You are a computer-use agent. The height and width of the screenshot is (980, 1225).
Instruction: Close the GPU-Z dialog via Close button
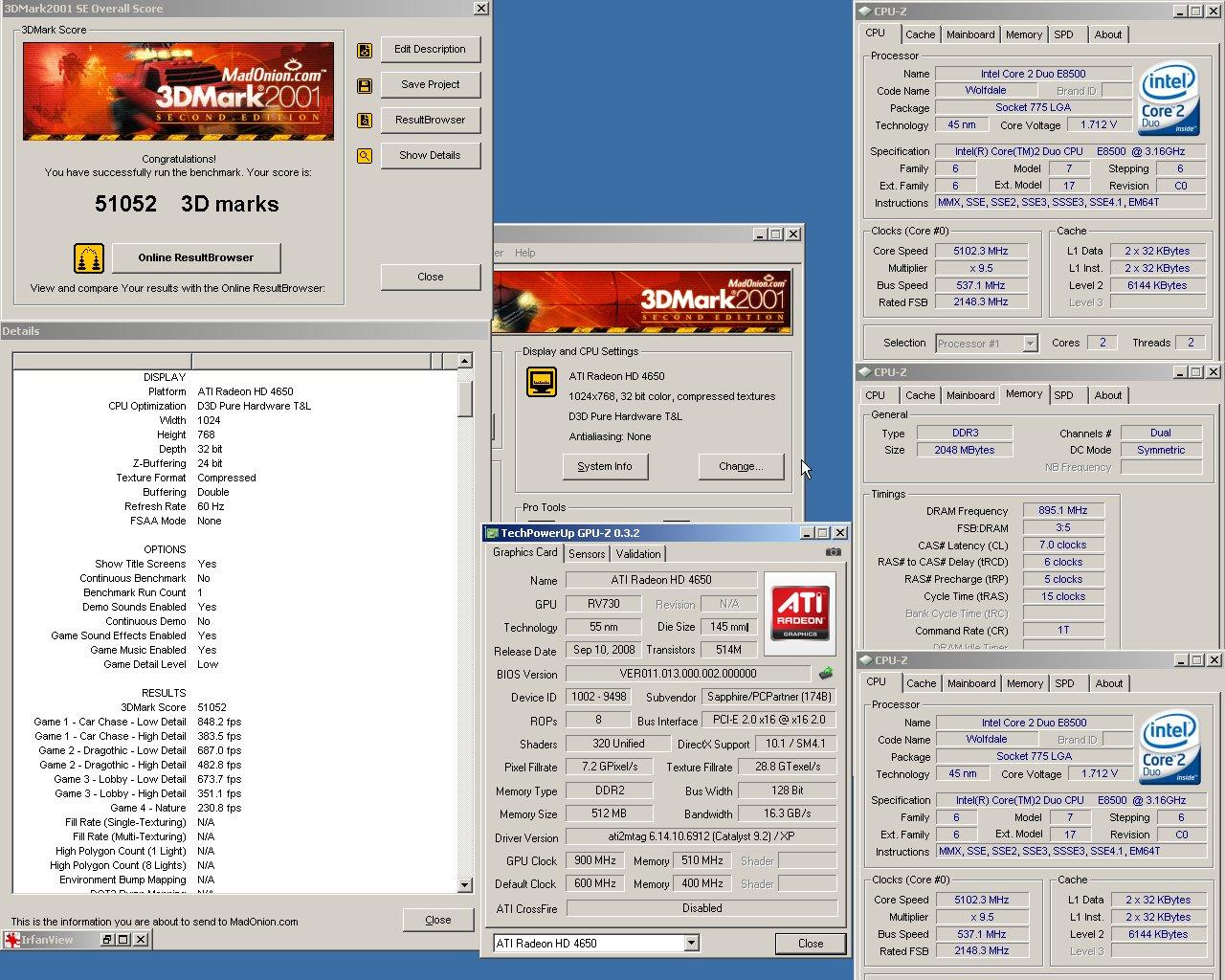point(811,944)
